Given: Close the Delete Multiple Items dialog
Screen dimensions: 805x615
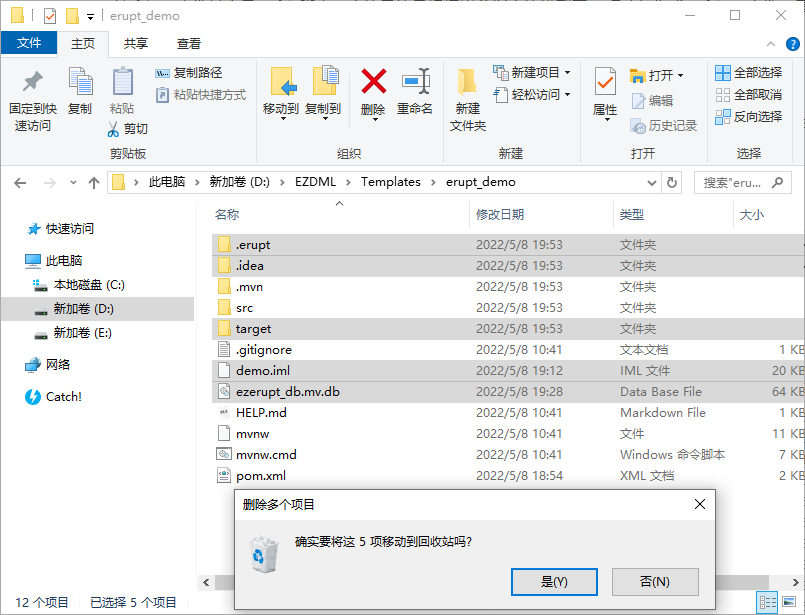Looking at the screenshot, I should [x=699, y=504].
